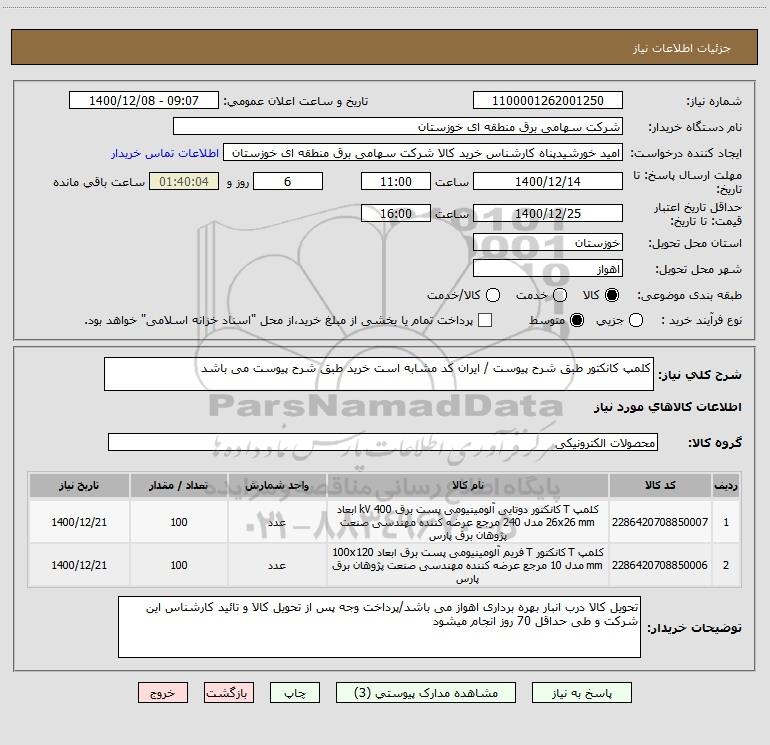Click row 2 product name with 100x120 mm

(x=468, y=565)
